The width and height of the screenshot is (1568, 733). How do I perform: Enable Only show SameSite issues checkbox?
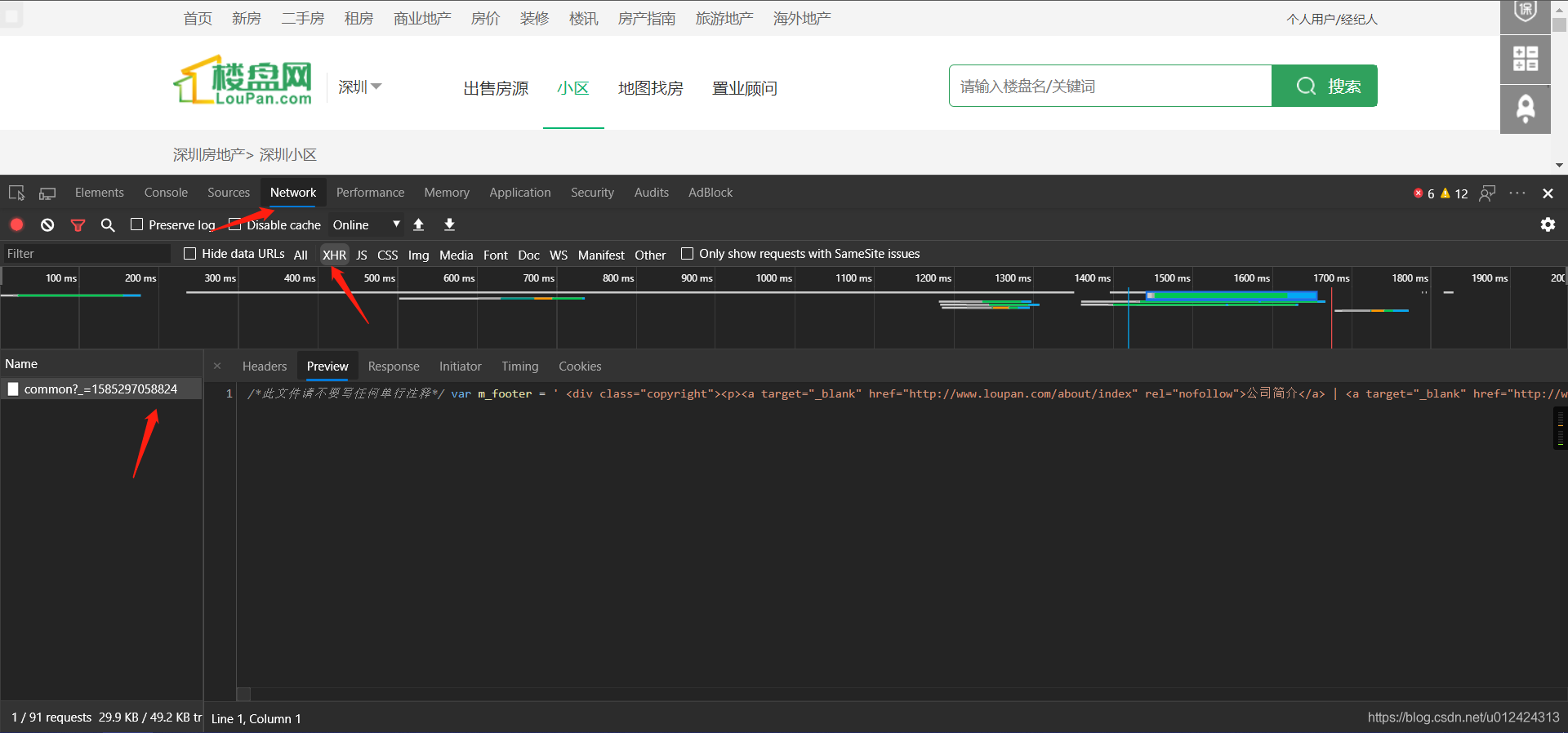pos(687,254)
